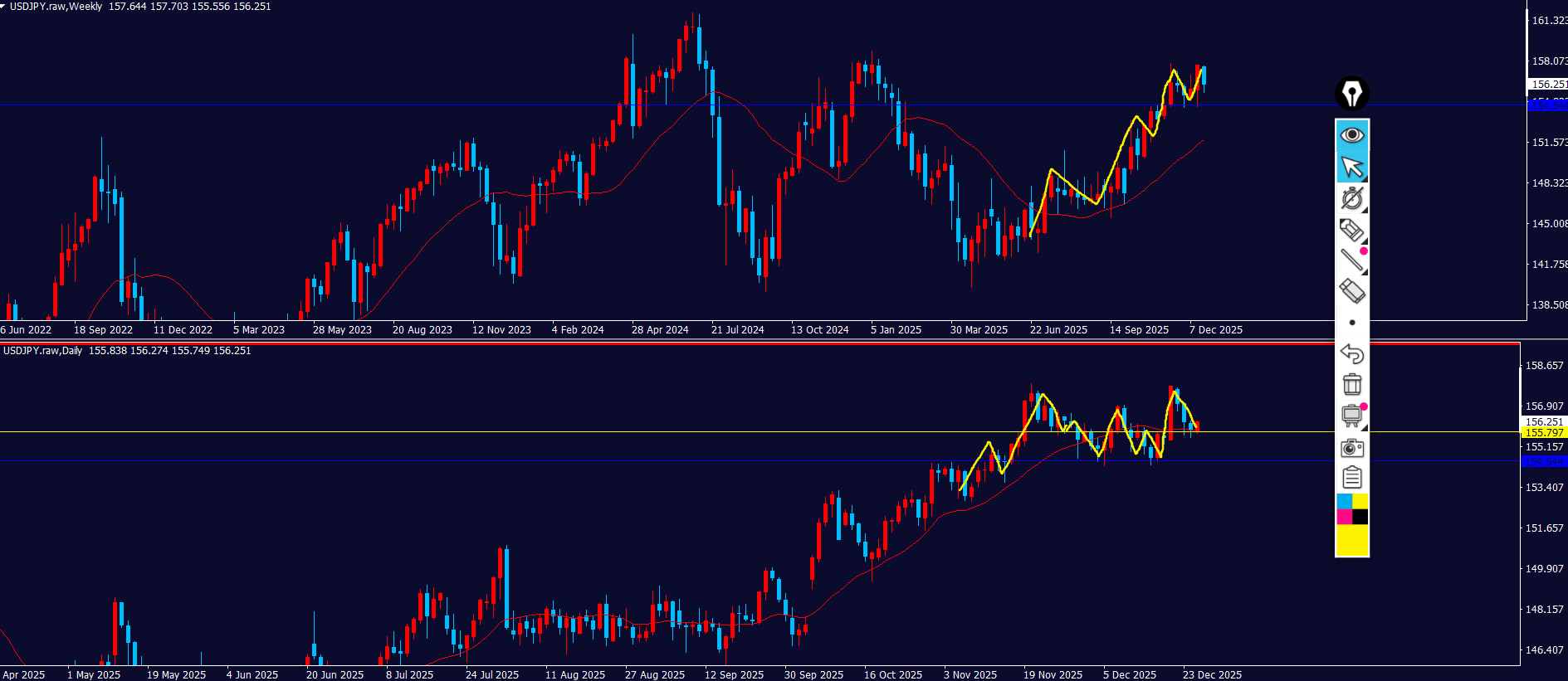Pick the cyan color swatch
Viewport: 1568px width, 681px height.
click(1344, 502)
